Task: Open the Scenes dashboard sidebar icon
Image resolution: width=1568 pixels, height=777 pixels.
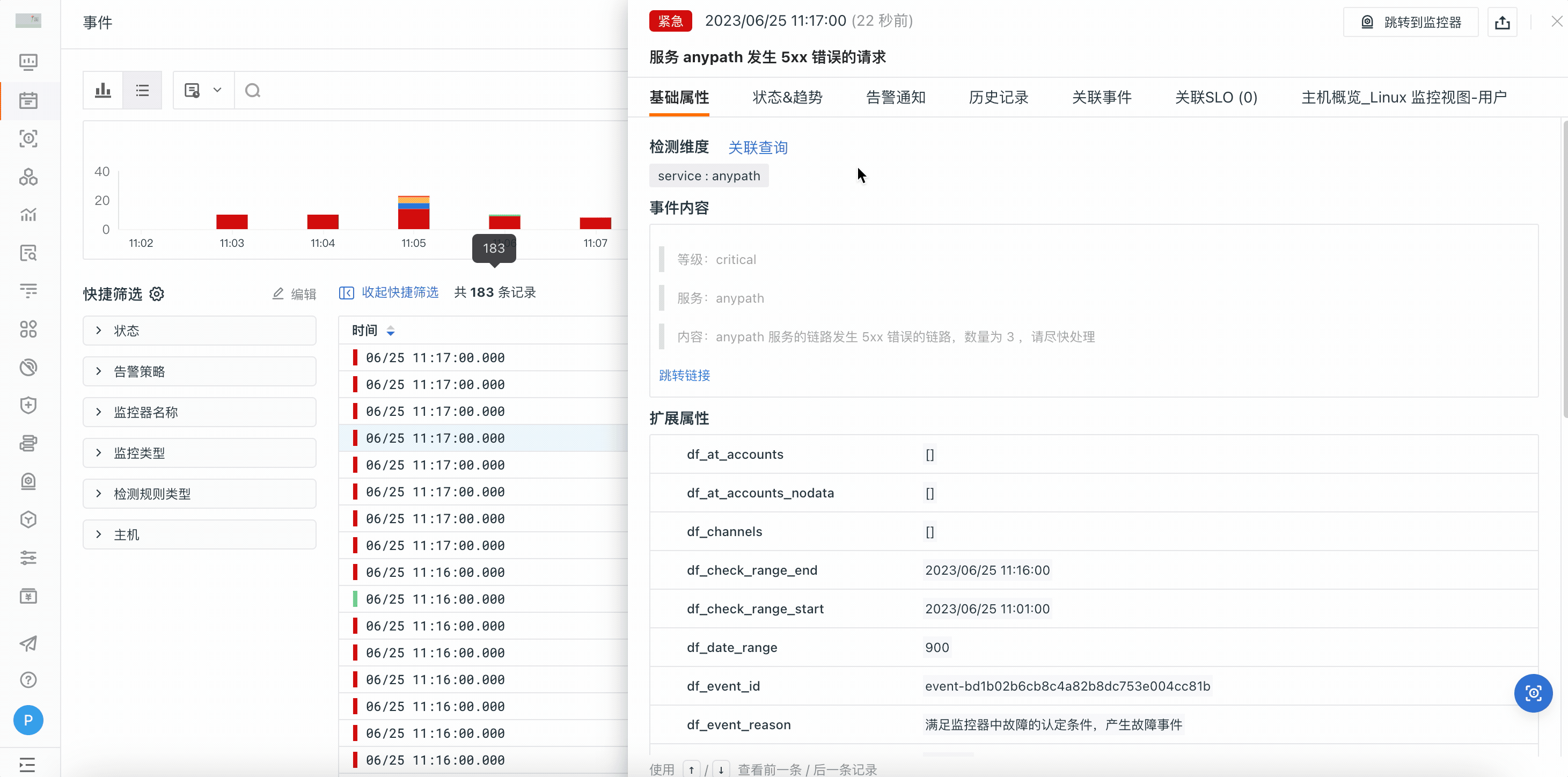Action: 28,62
